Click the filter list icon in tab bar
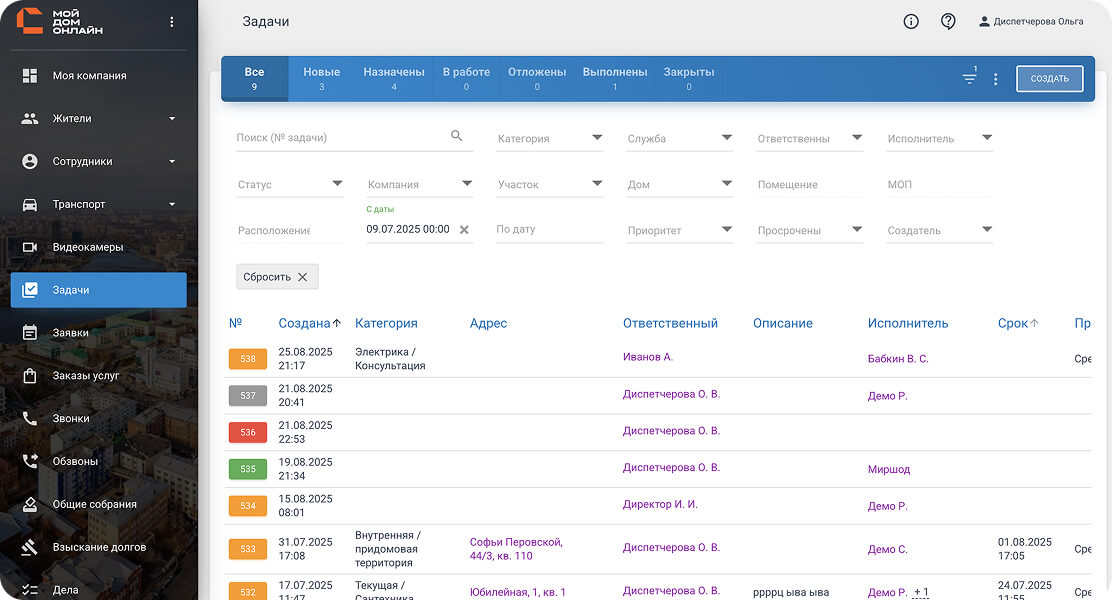 coord(969,78)
